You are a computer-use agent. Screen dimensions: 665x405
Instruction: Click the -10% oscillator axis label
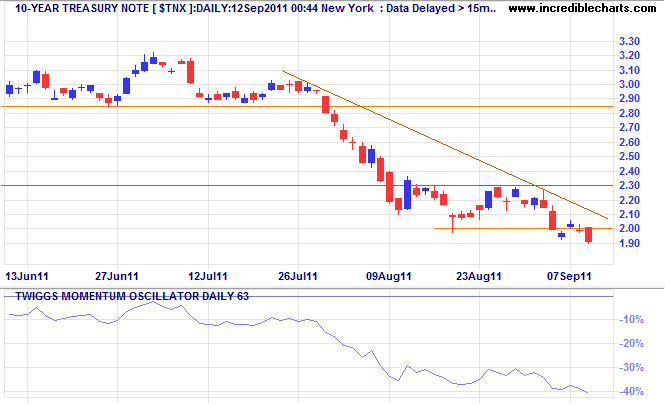tap(631, 319)
